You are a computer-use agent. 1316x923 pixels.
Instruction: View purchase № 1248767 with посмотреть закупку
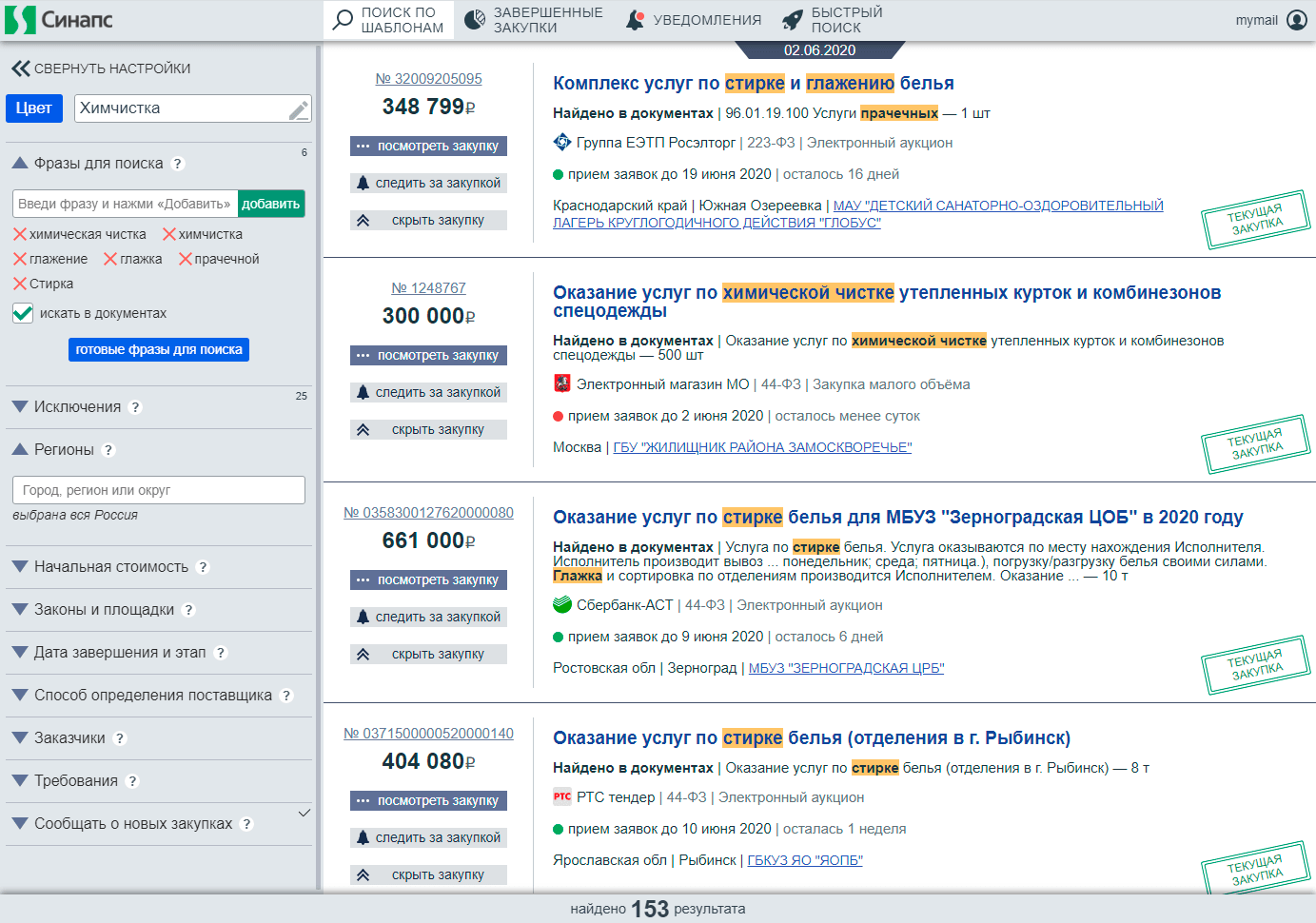point(428,356)
